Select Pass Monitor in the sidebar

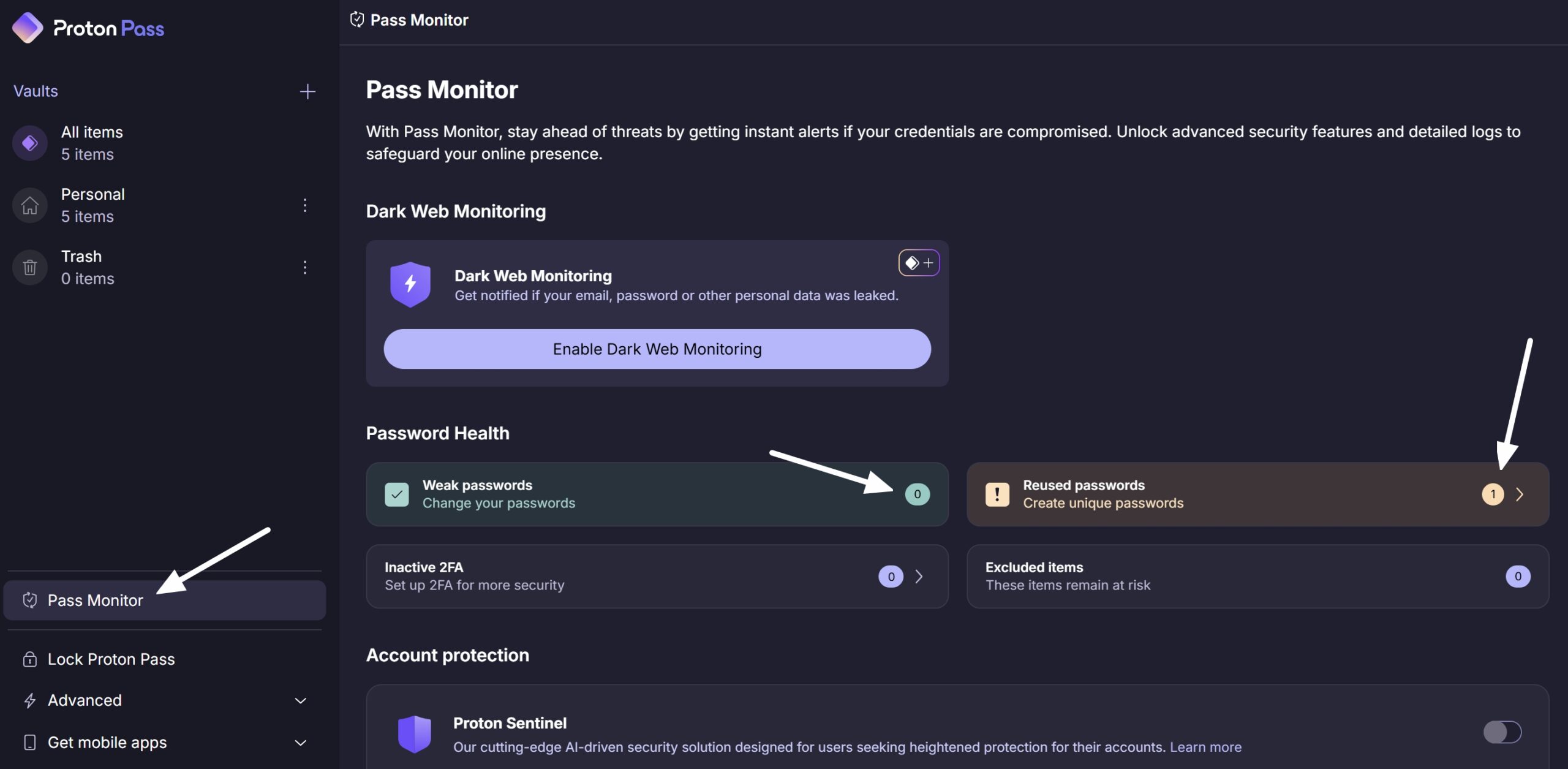[x=165, y=600]
